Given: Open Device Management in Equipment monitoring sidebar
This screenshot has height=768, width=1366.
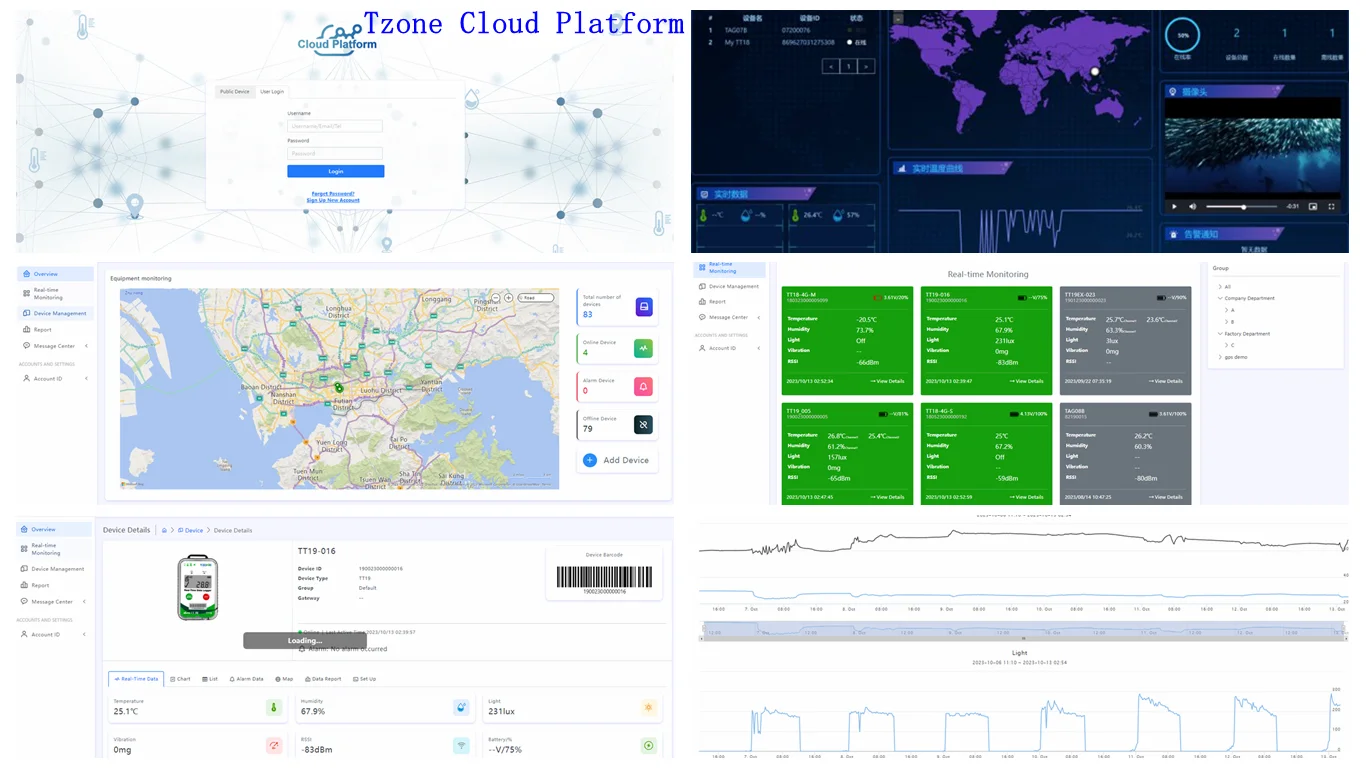Looking at the screenshot, I should (54, 313).
